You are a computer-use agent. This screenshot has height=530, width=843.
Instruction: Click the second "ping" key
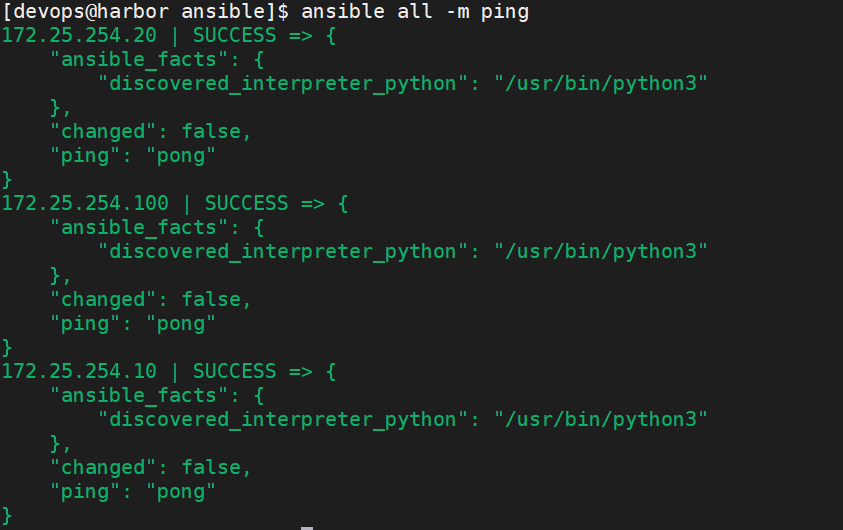point(85,324)
